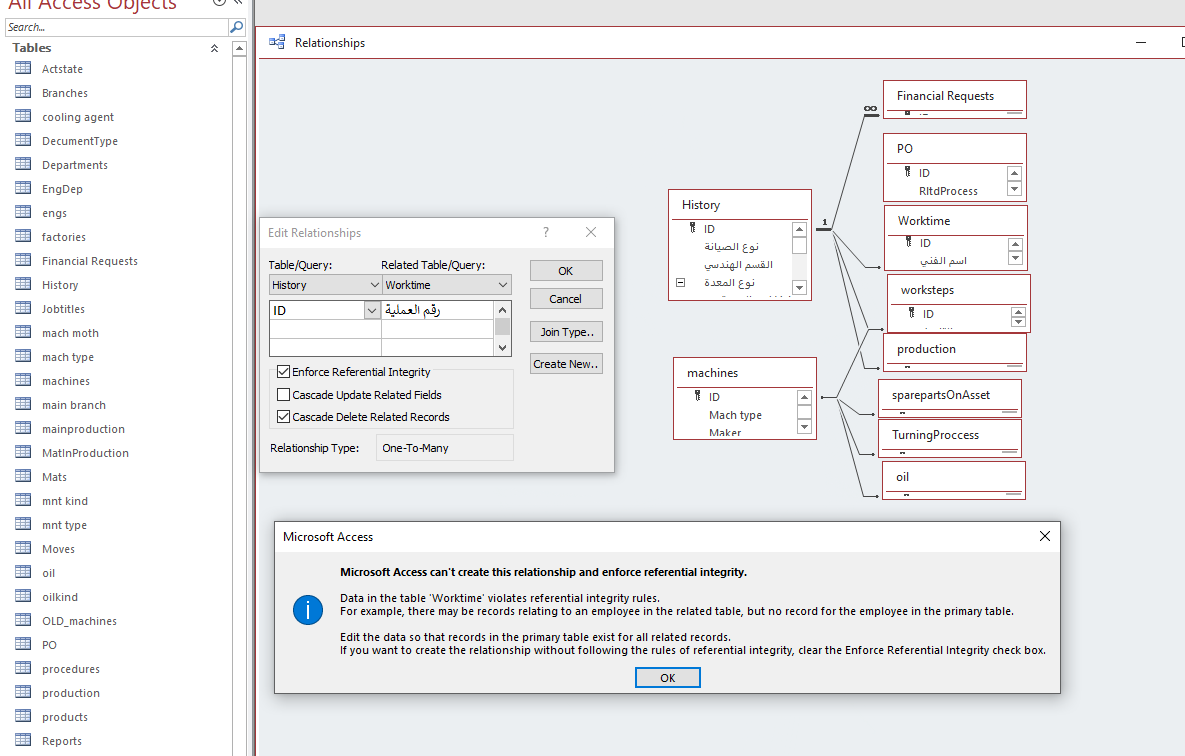Click the Mats table icon

[23, 476]
